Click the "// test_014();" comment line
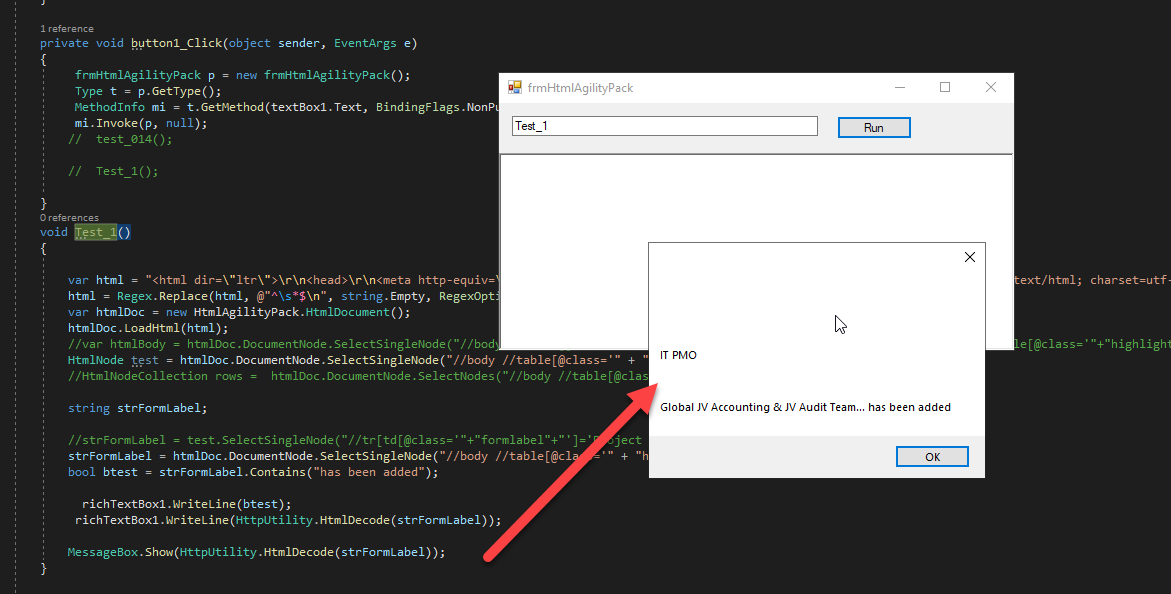The width and height of the screenshot is (1171, 594). pos(120,139)
